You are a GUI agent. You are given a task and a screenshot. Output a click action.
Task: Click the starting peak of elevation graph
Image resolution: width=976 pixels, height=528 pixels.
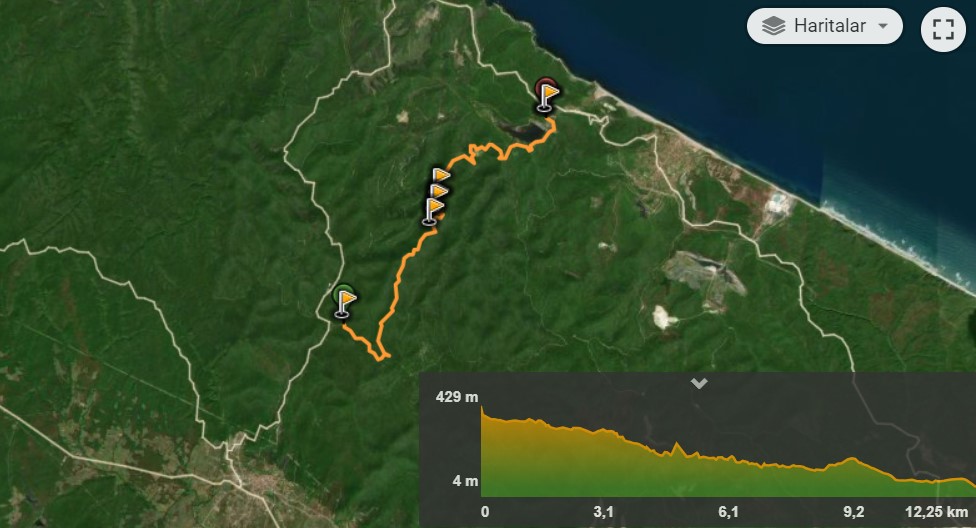(x=482, y=408)
